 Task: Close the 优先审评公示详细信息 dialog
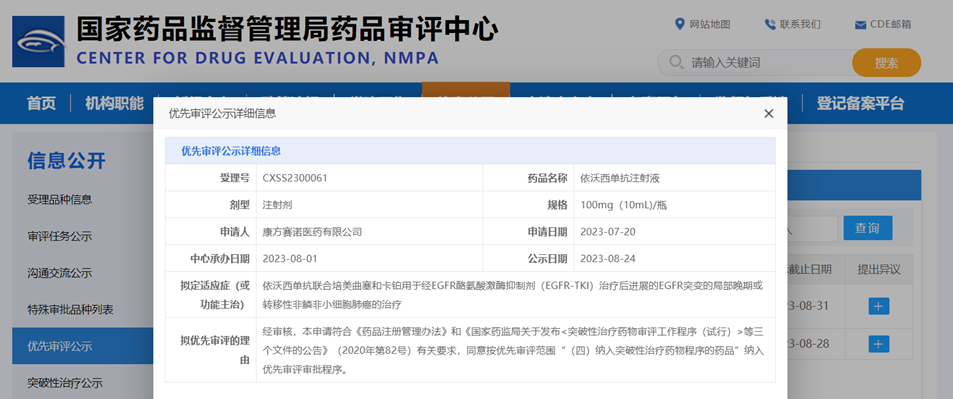(768, 114)
